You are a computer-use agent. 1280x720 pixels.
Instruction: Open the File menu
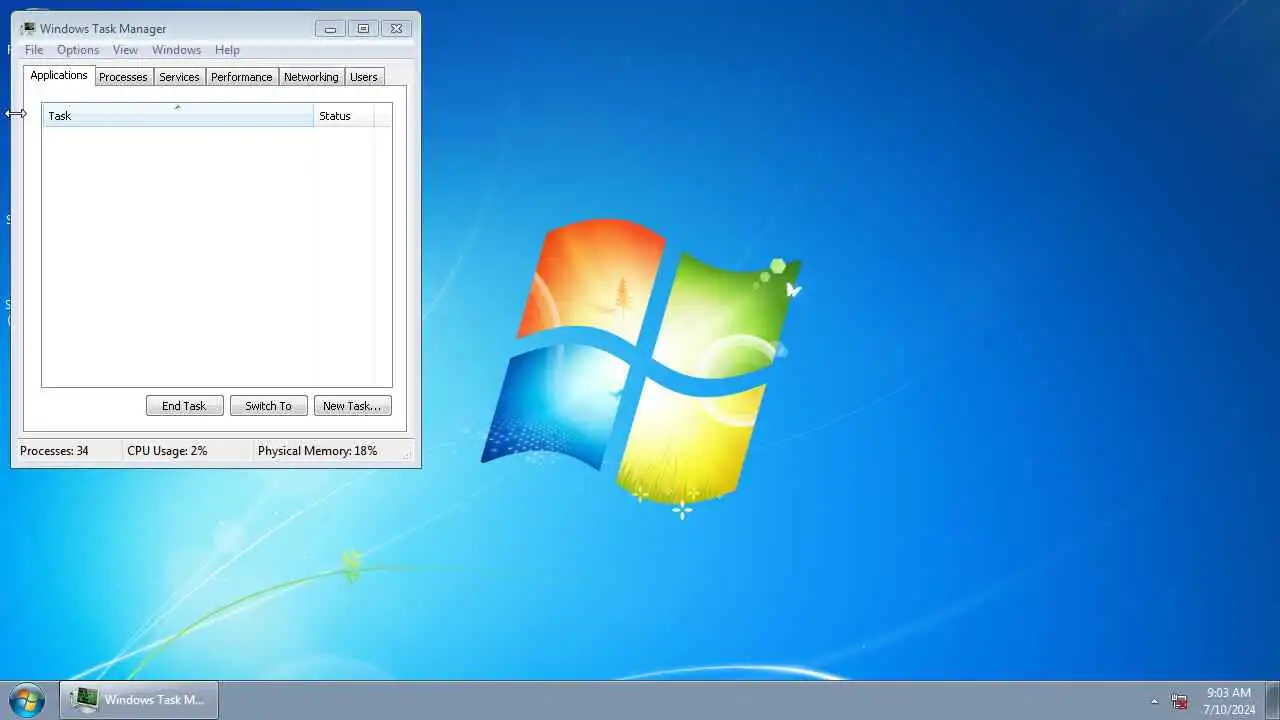click(x=34, y=50)
